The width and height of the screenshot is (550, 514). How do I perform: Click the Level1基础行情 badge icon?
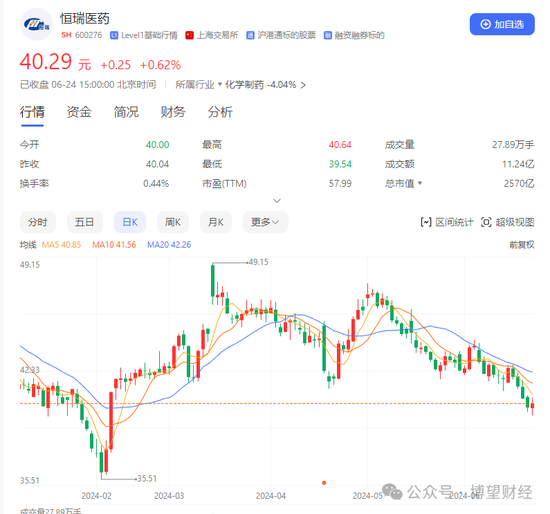pos(114,35)
